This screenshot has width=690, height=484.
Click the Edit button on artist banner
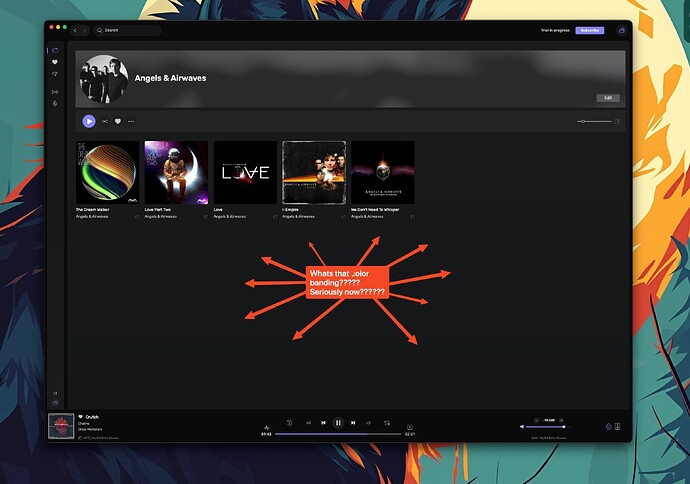pos(608,98)
